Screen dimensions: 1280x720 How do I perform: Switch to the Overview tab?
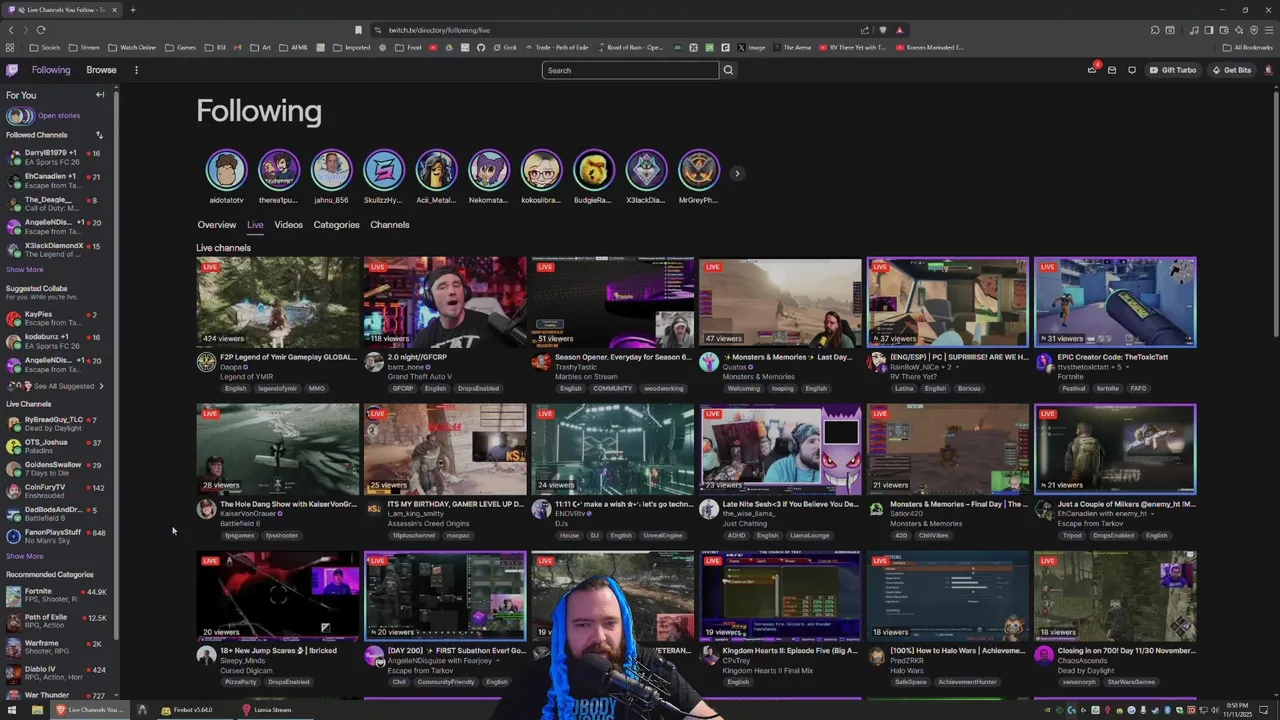pyautogui.click(x=217, y=225)
